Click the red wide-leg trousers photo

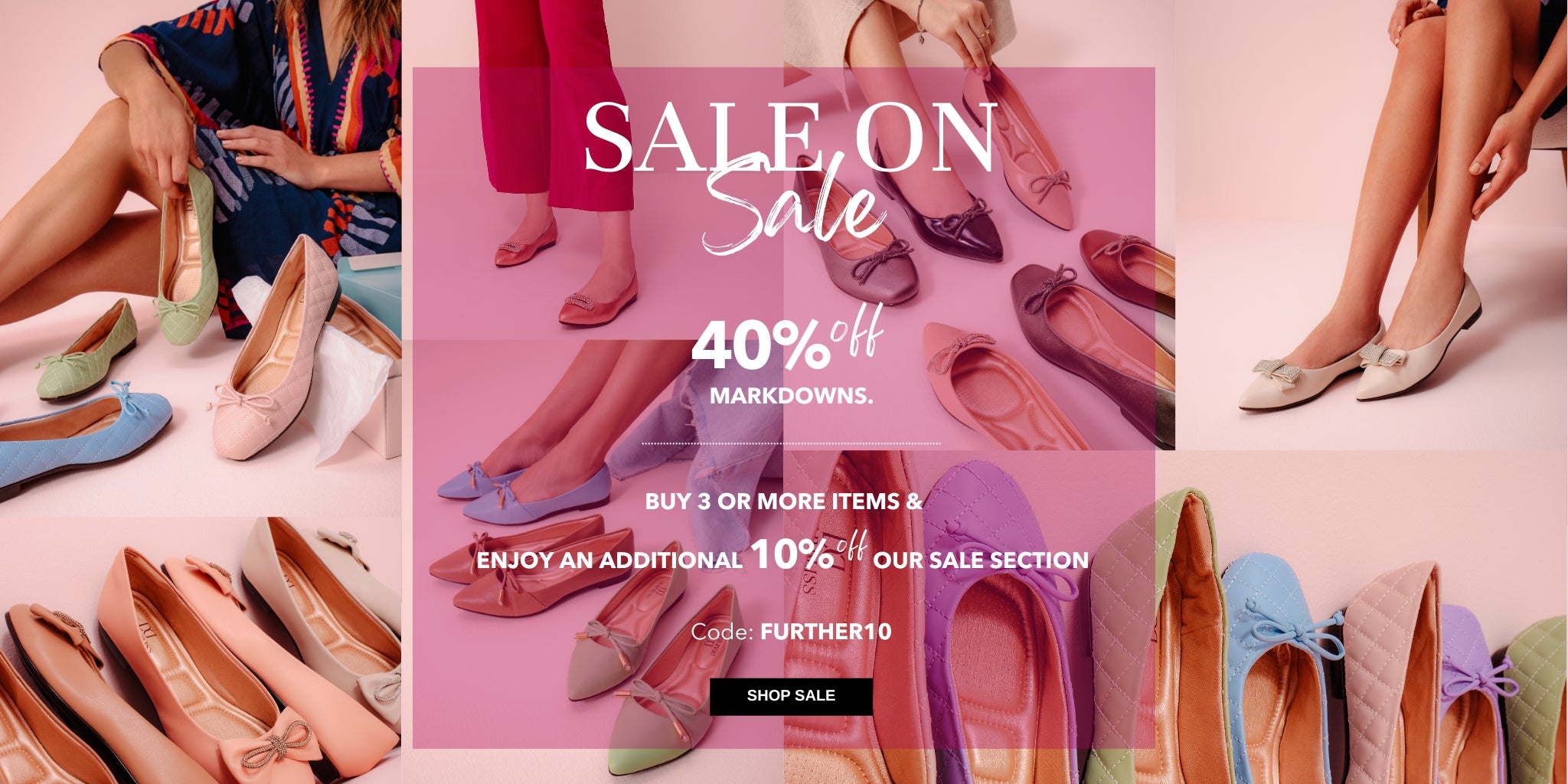[555, 103]
